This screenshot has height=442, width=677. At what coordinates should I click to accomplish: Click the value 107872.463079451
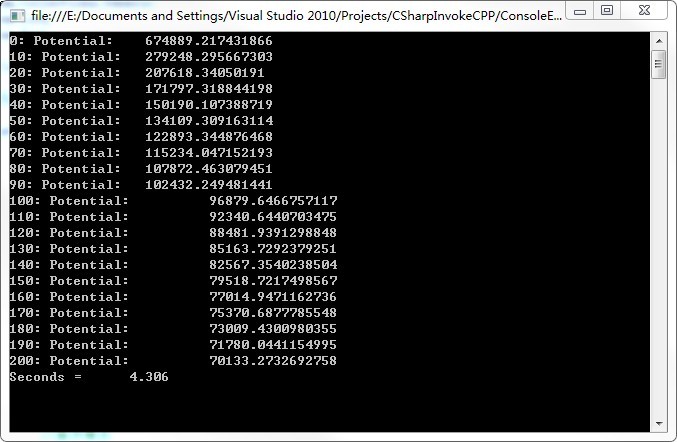[209, 168]
